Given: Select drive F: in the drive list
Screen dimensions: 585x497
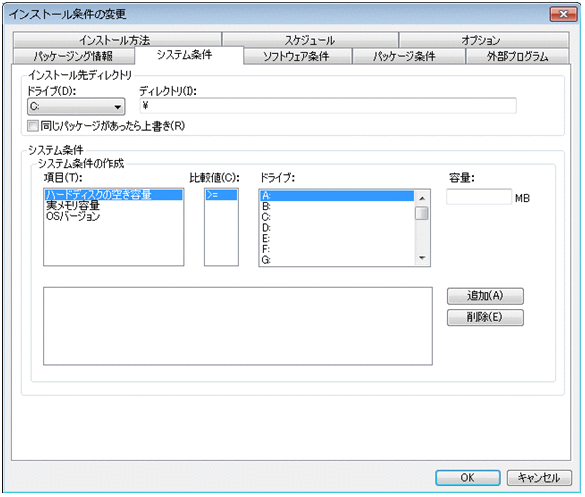Looking at the screenshot, I should (337, 249).
